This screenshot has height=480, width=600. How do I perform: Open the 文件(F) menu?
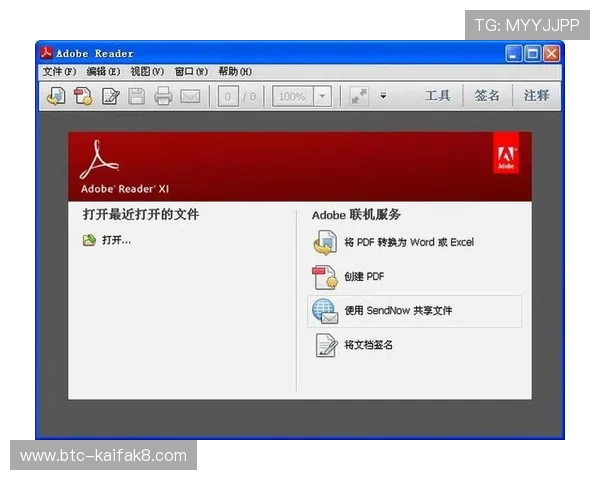[x=59, y=72]
